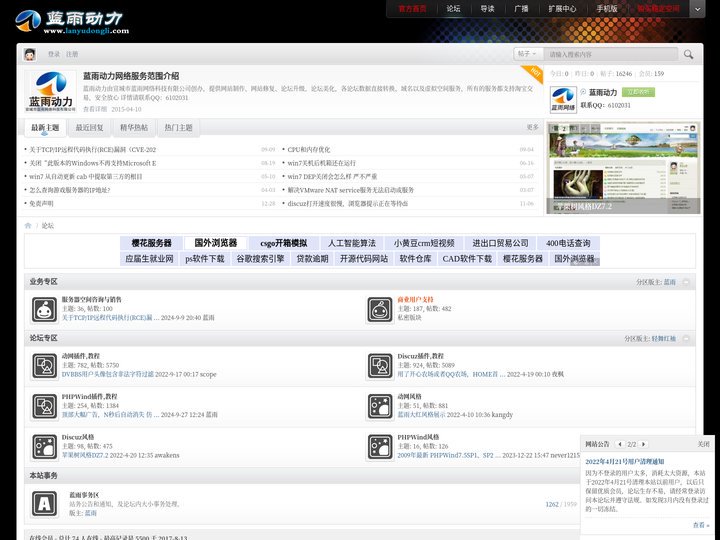The height and width of the screenshot is (540, 720).
Task: Click the 蓝雨动力 logo beside the service intro
Action: [51, 92]
